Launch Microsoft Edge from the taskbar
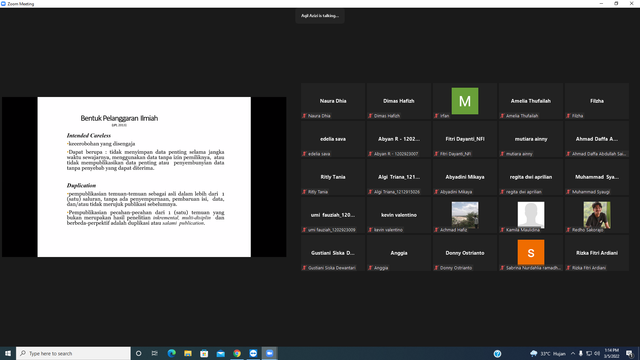Viewport: 640px width, 360px height. [x=171, y=353]
